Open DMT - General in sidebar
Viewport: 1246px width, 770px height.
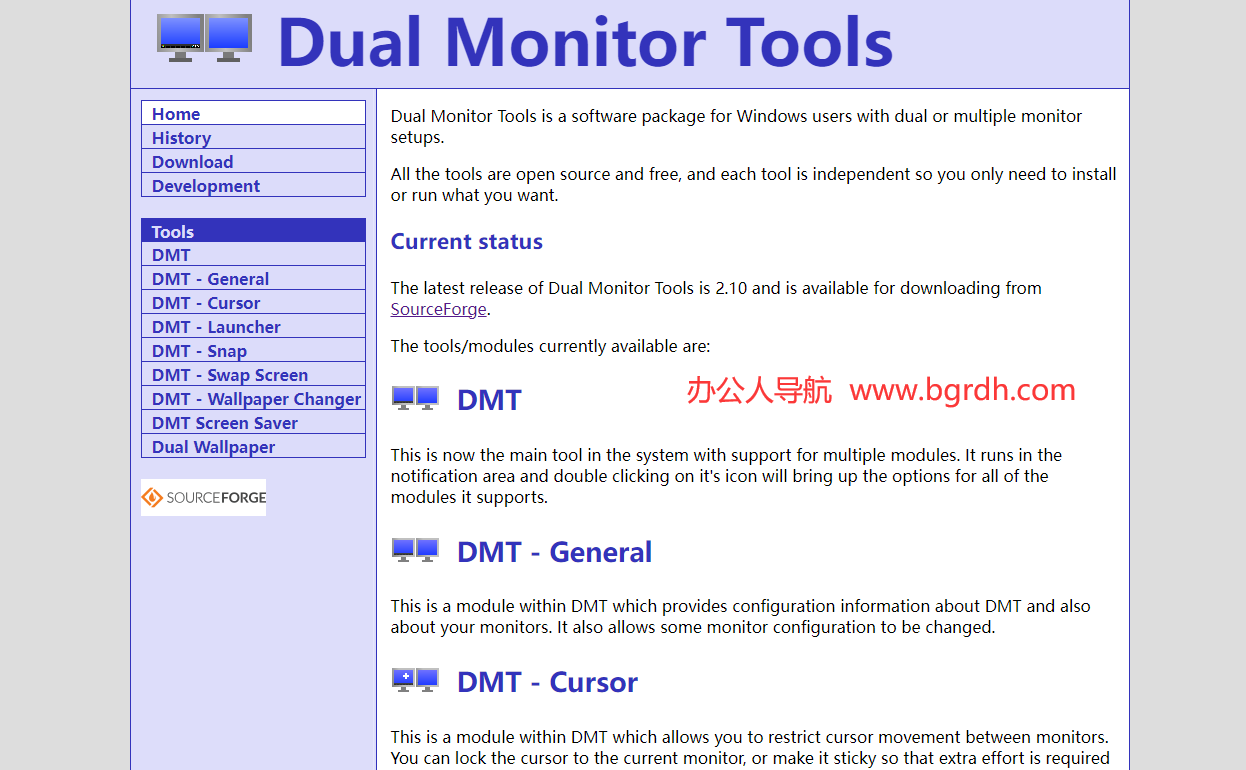click(x=253, y=278)
